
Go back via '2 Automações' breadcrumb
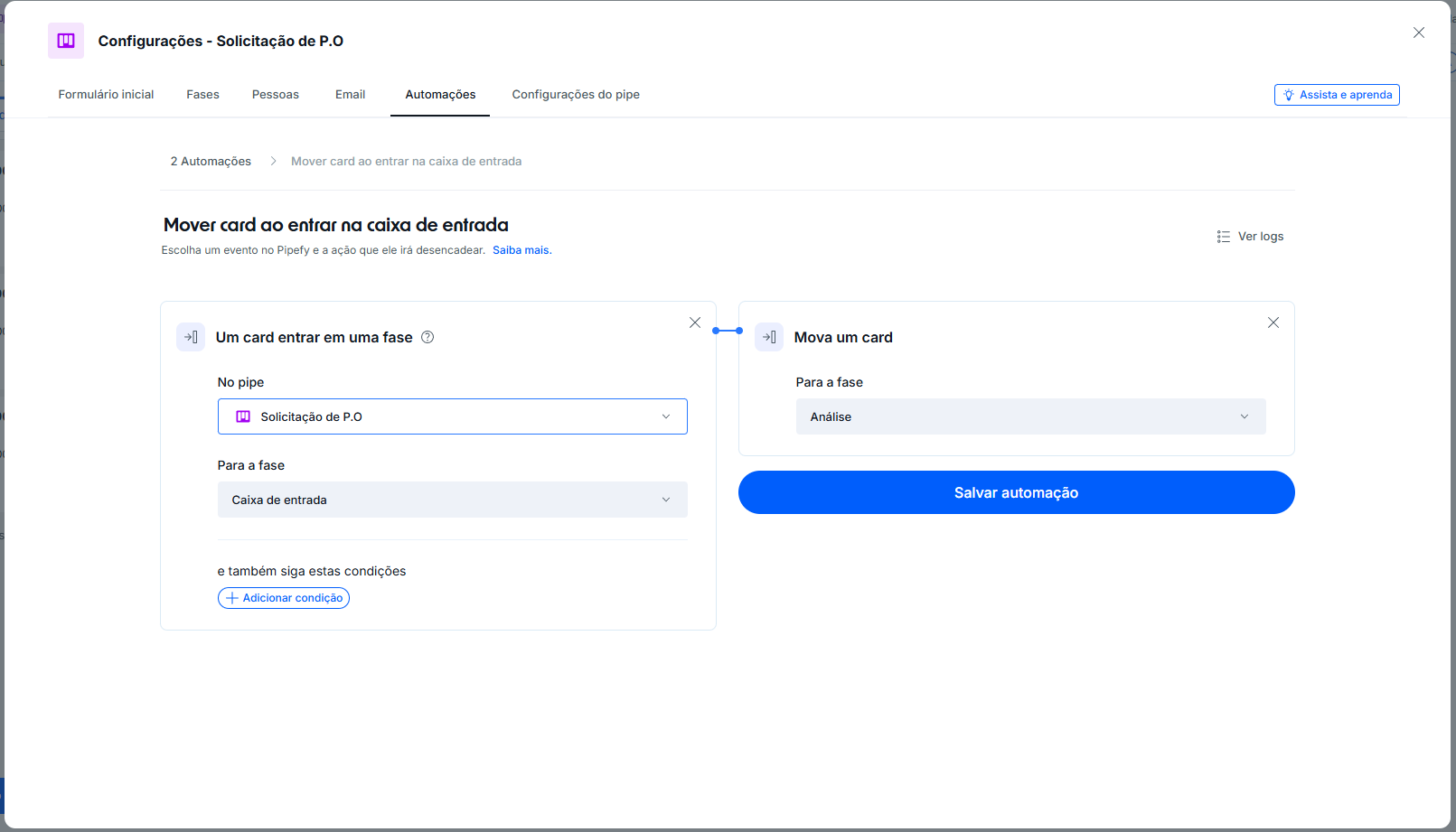(211, 161)
